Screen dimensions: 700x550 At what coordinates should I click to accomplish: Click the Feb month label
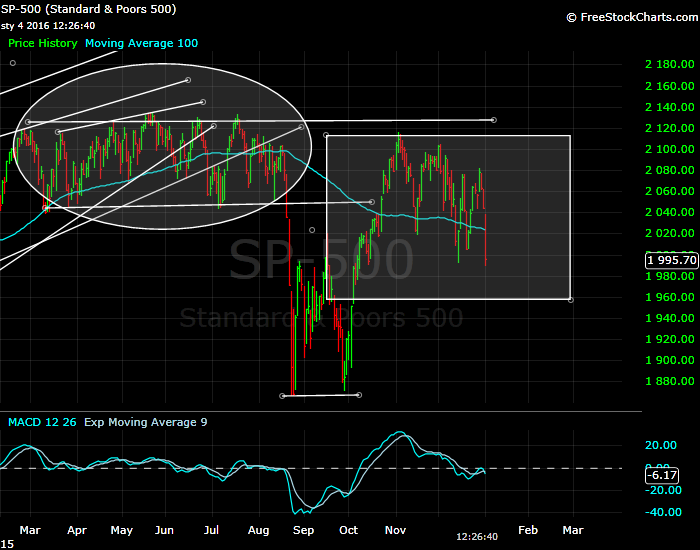[528, 530]
